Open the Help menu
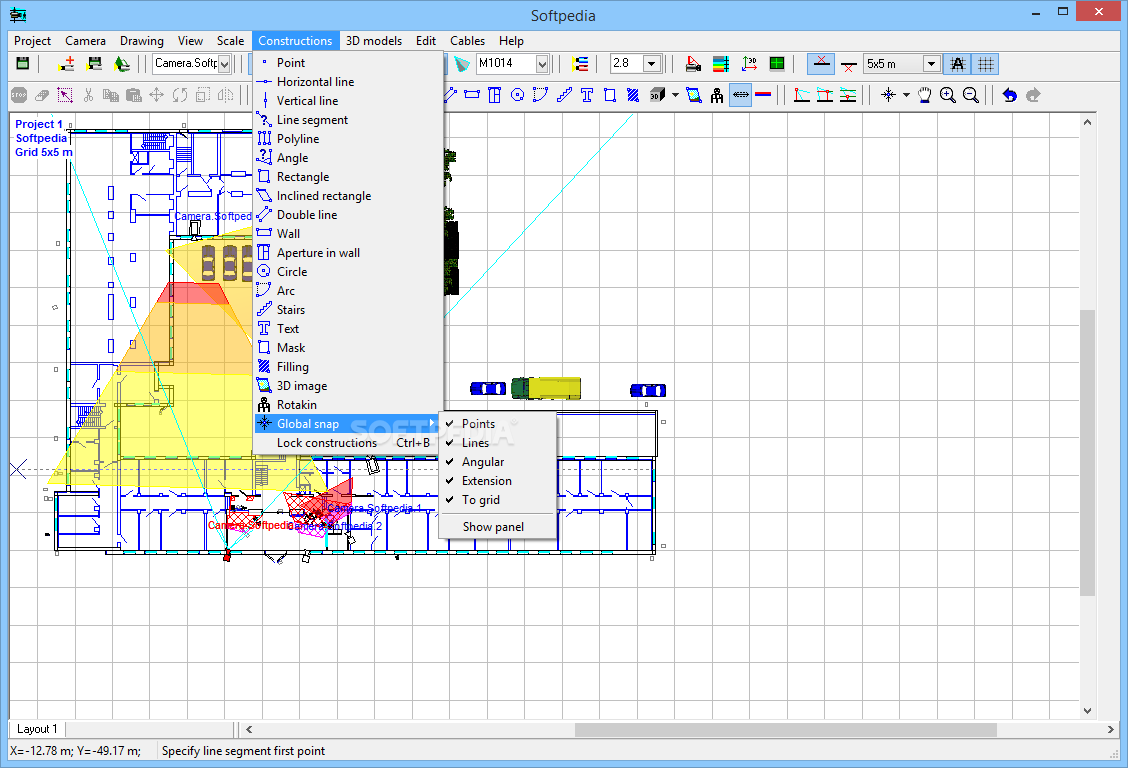This screenshot has width=1128, height=768. click(511, 41)
